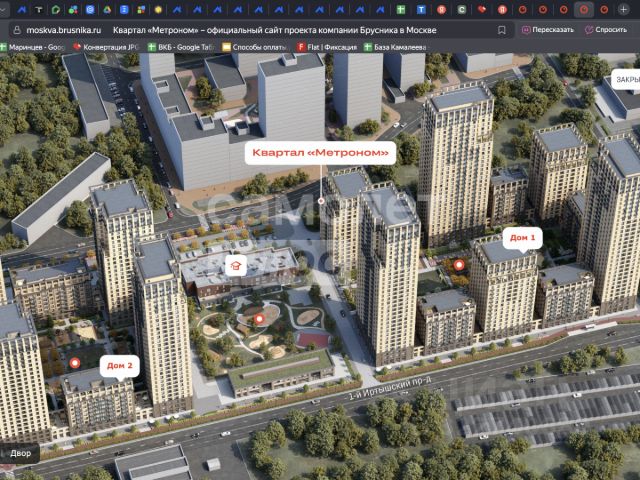
Task: Open the Flat | Фиксация bookmark
Action: (327, 47)
